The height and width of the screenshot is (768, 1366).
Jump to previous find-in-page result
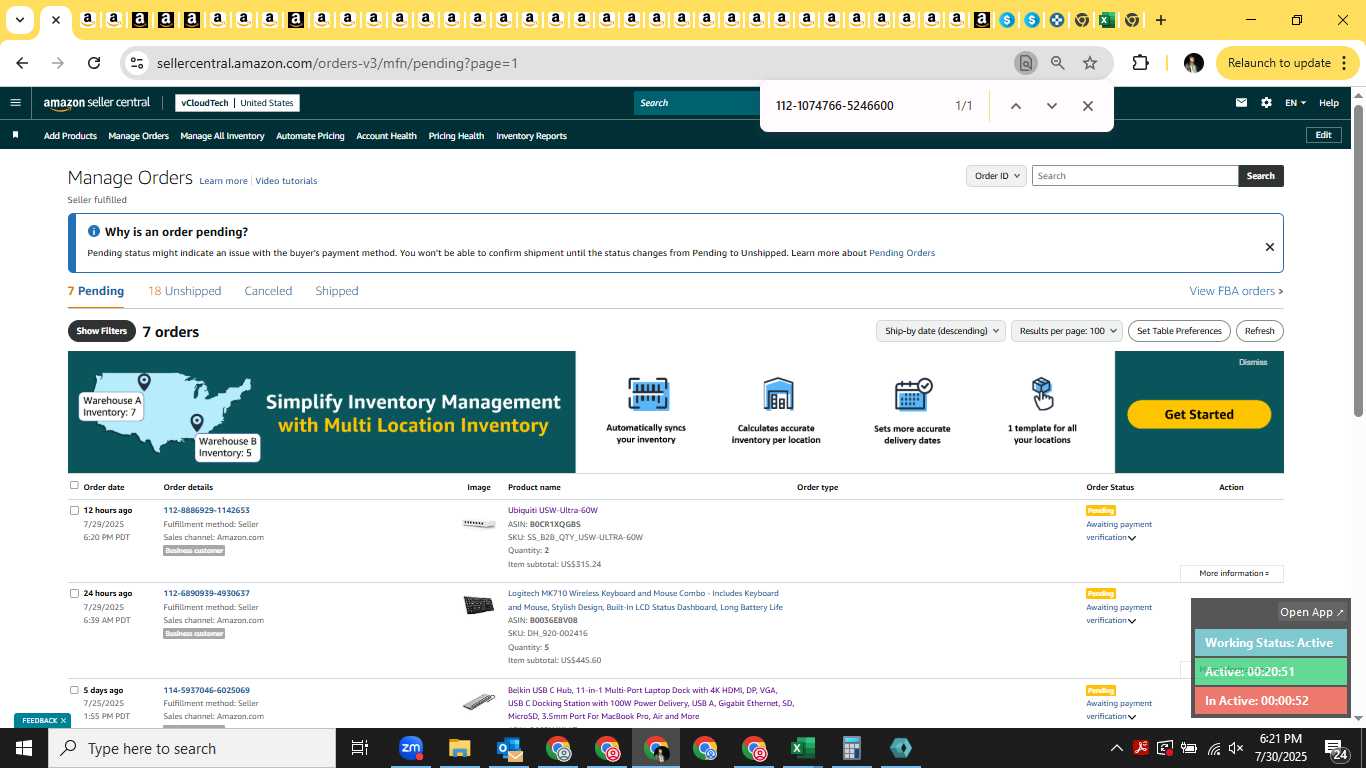[1015, 106]
